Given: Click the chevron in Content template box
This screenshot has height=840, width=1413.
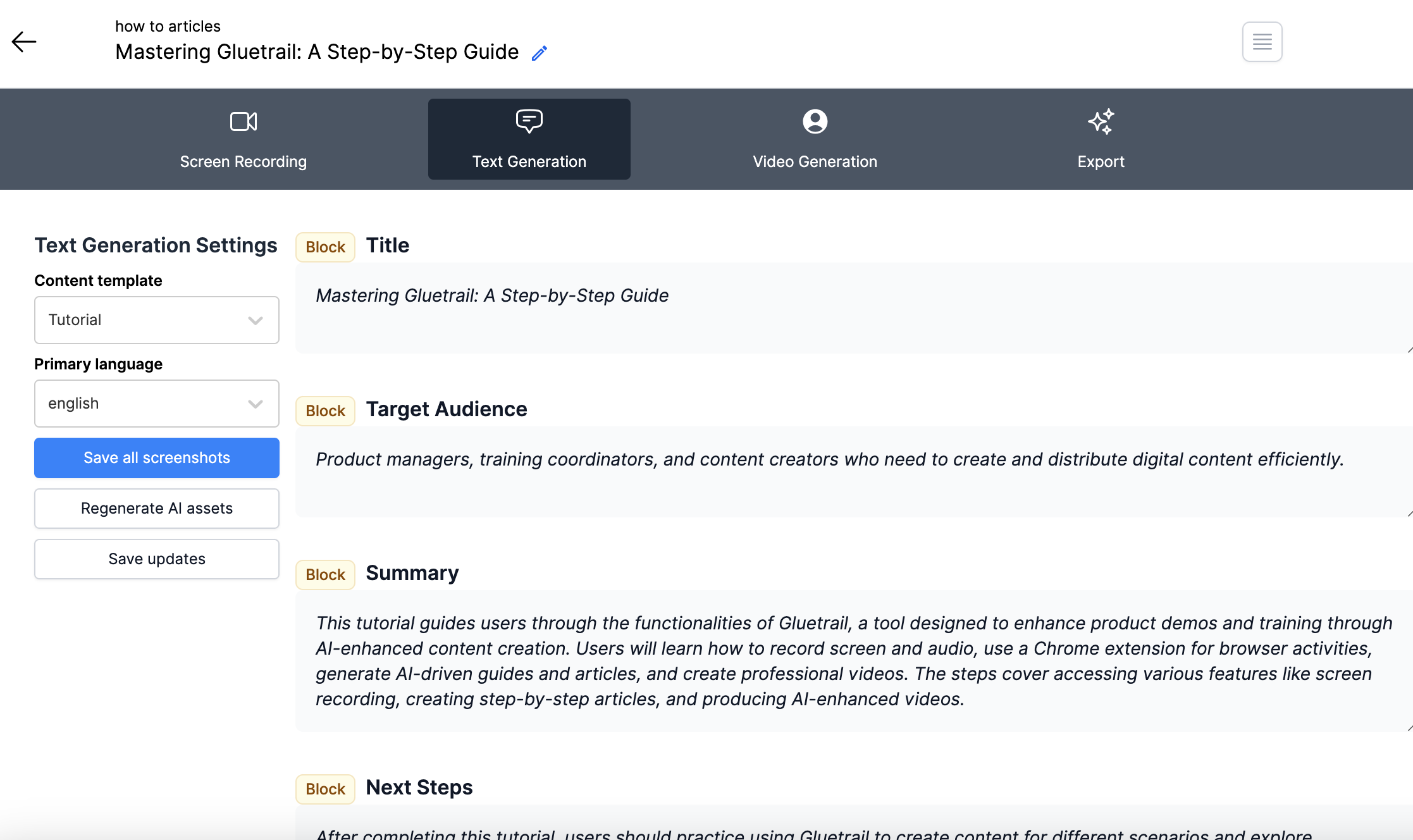Looking at the screenshot, I should pos(256,321).
